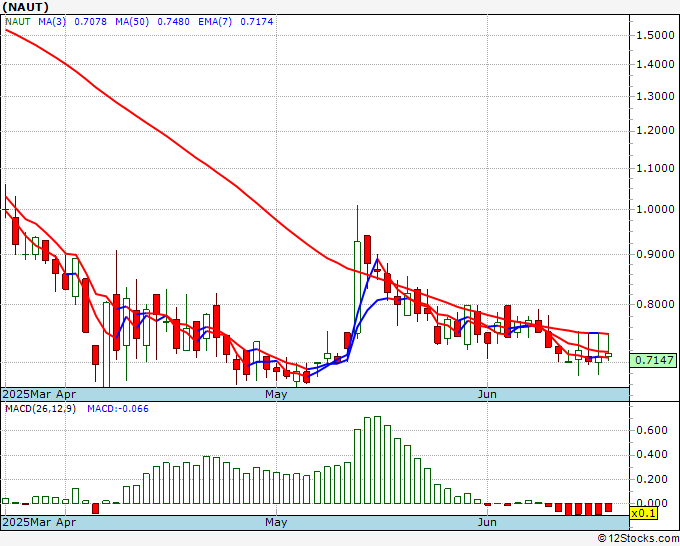Screen dimensions: 680x546
Task: Click the 0.200 MACD axis label
Action: tap(651, 480)
